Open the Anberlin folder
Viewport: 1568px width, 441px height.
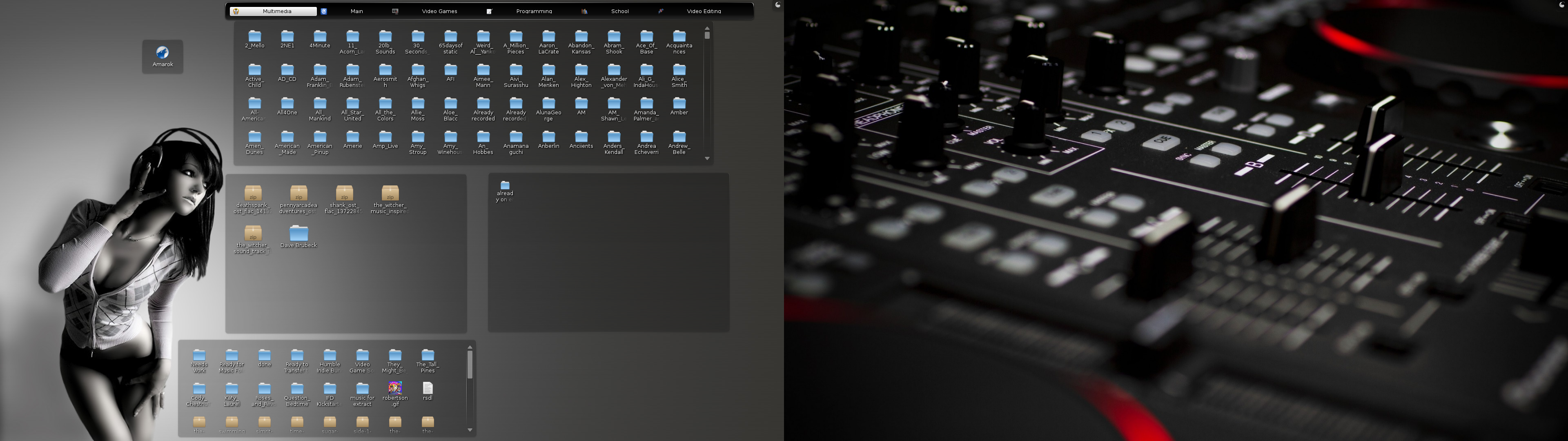(x=548, y=140)
